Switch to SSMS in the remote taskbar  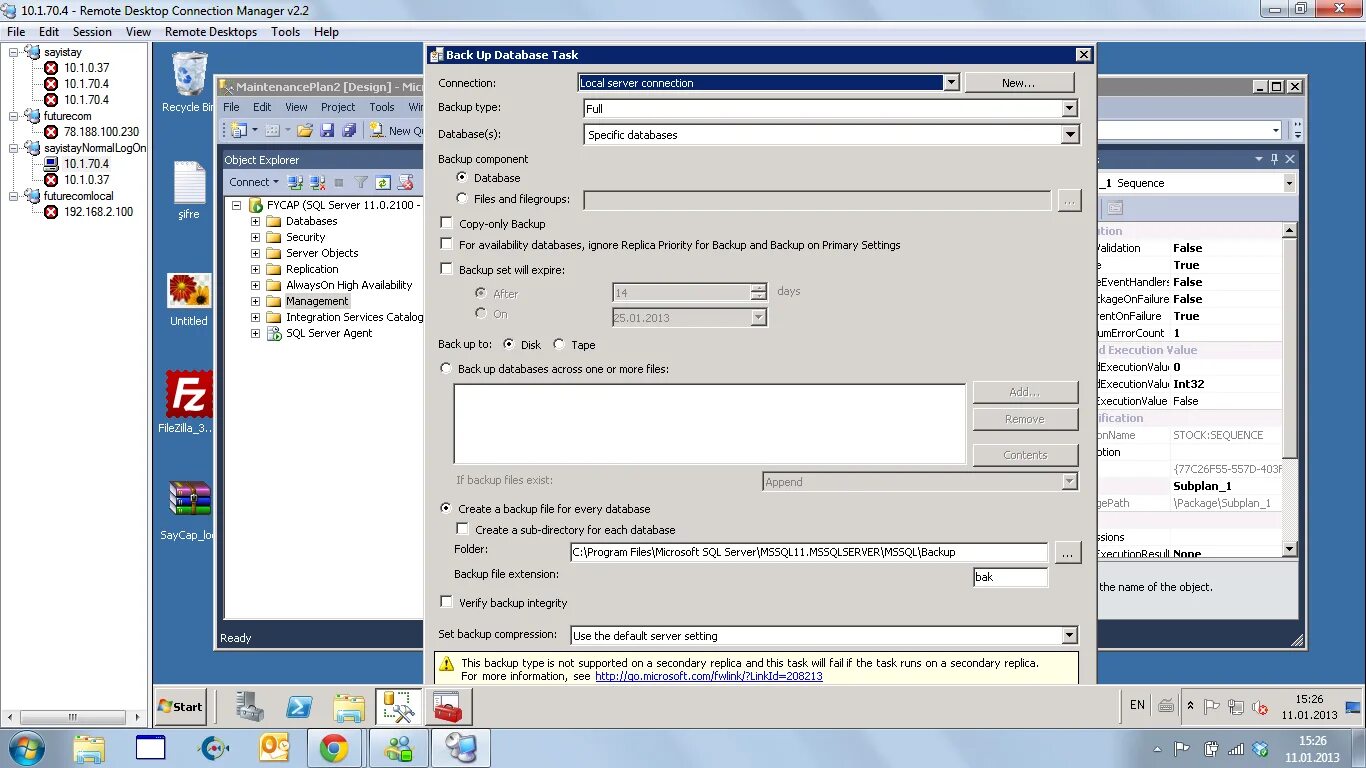coord(398,706)
